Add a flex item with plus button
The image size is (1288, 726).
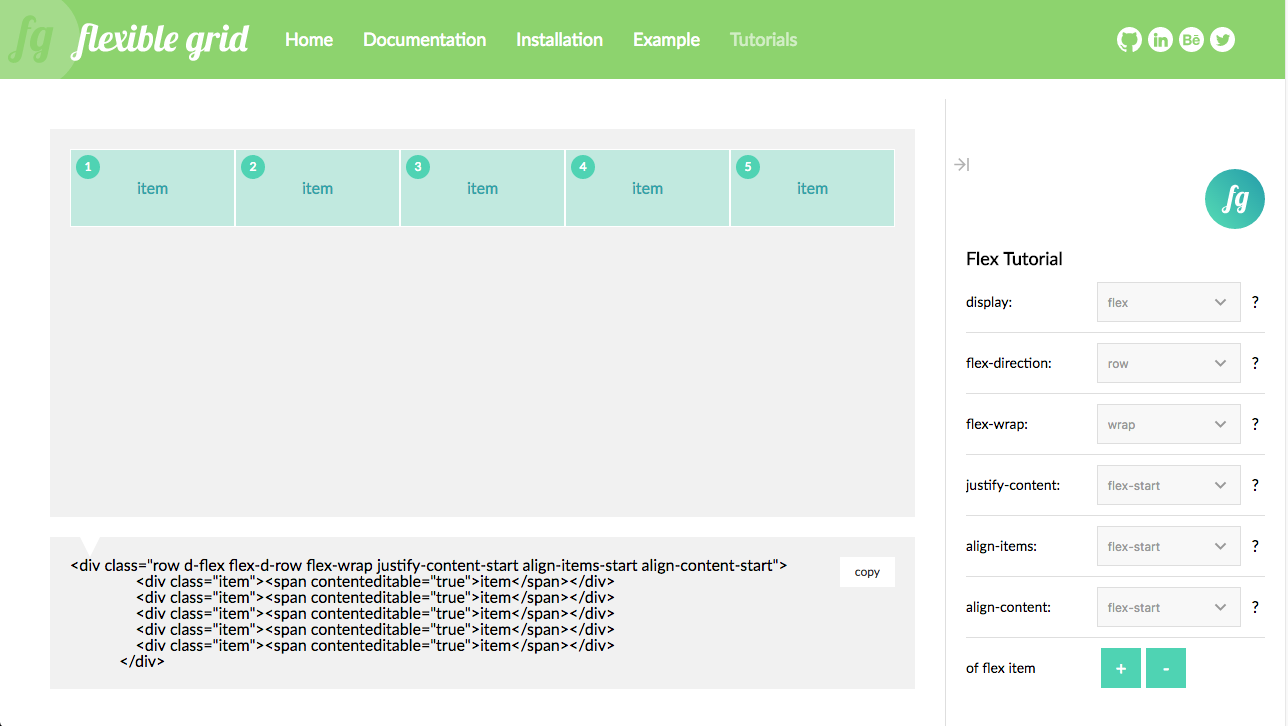coord(1121,668)
